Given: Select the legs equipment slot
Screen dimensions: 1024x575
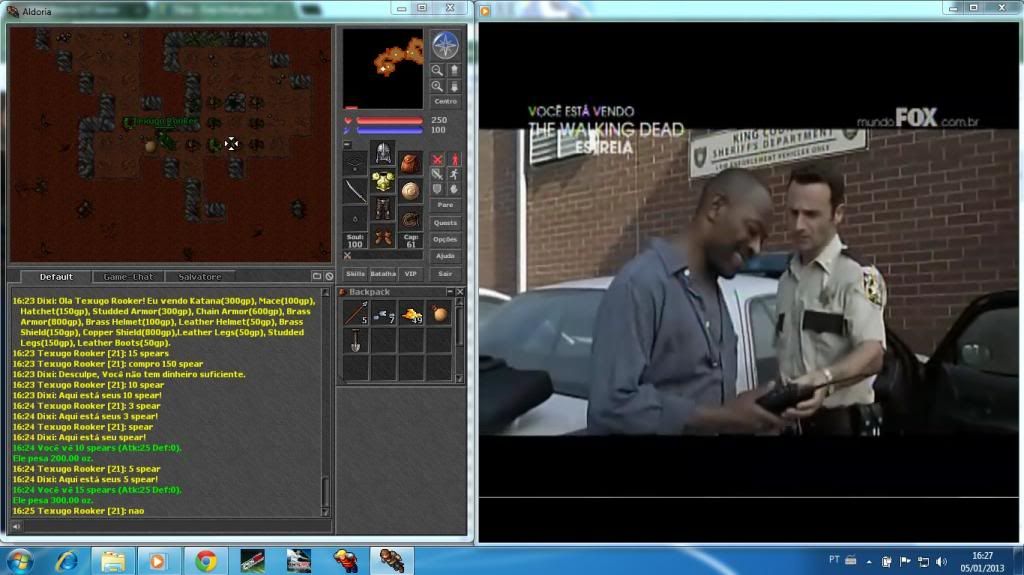Looking at the screenshot, I should coord(383,209).
